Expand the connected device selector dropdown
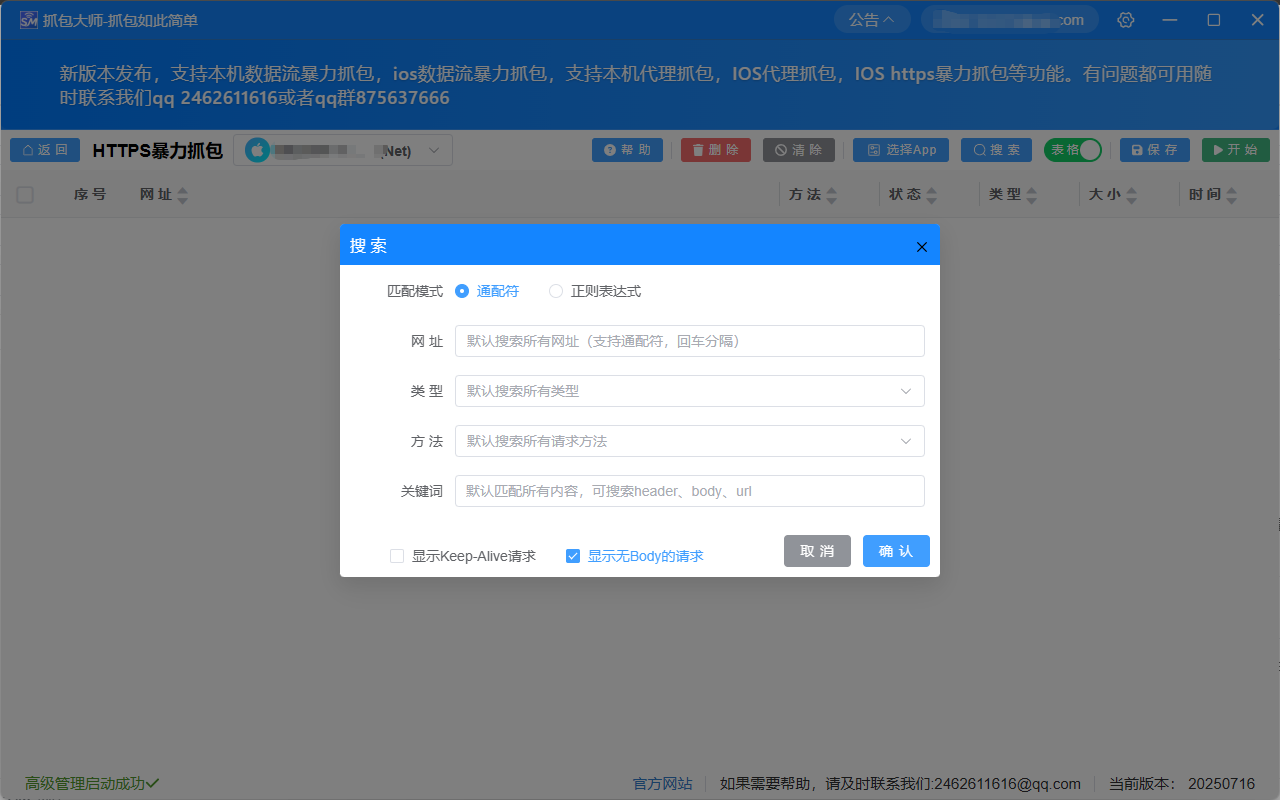This screenshot has height=800, width=1280. click(433, 149)
